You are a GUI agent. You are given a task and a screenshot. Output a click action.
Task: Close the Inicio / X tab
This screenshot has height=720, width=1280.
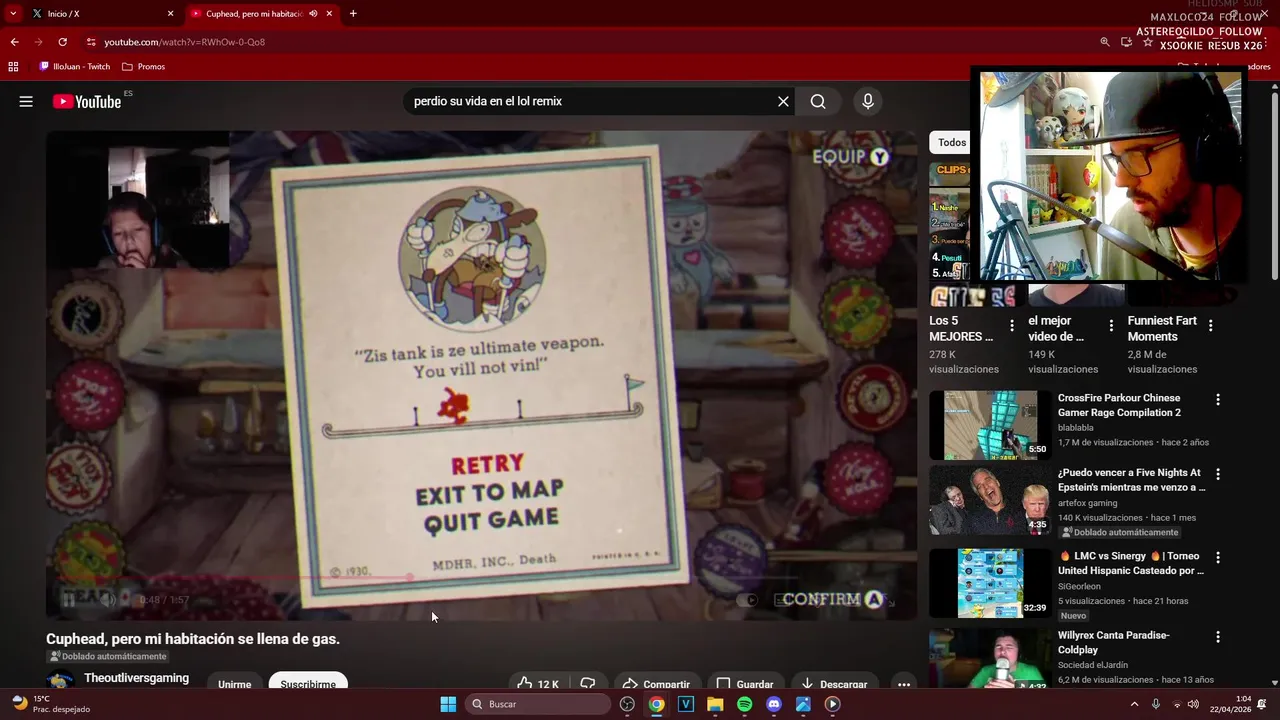coord(170,14)
